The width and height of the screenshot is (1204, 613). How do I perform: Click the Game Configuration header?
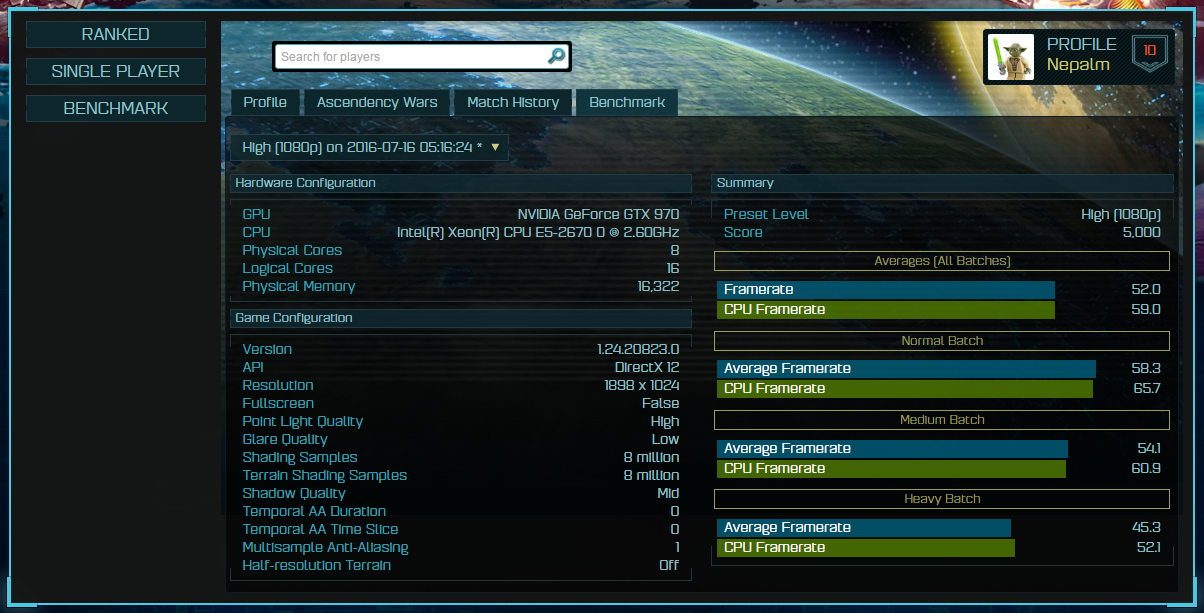pos(461,318)
